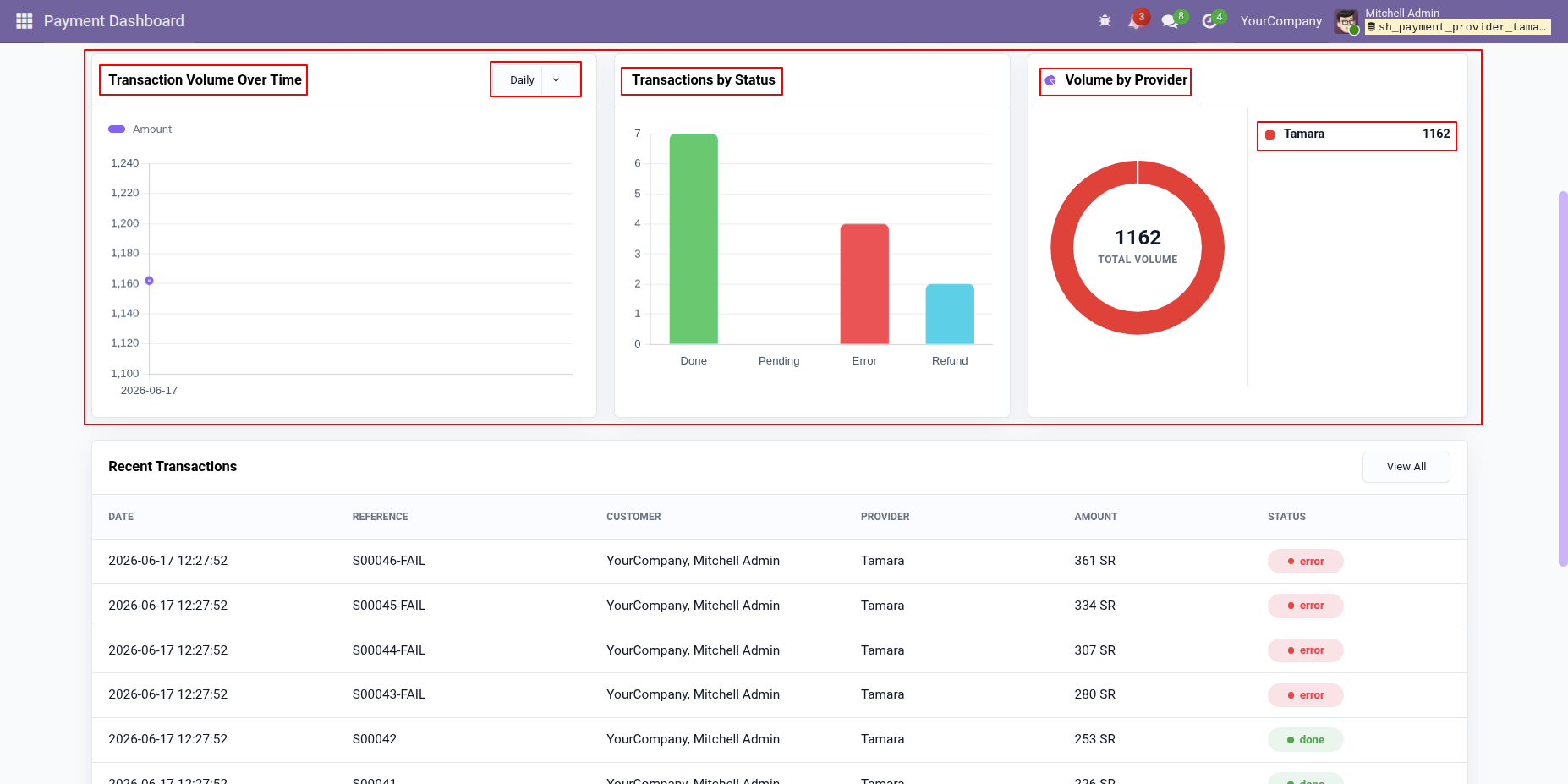Open the apps grid menu icon
This screenshot has width=1568, height=784.
click(24, 20)
